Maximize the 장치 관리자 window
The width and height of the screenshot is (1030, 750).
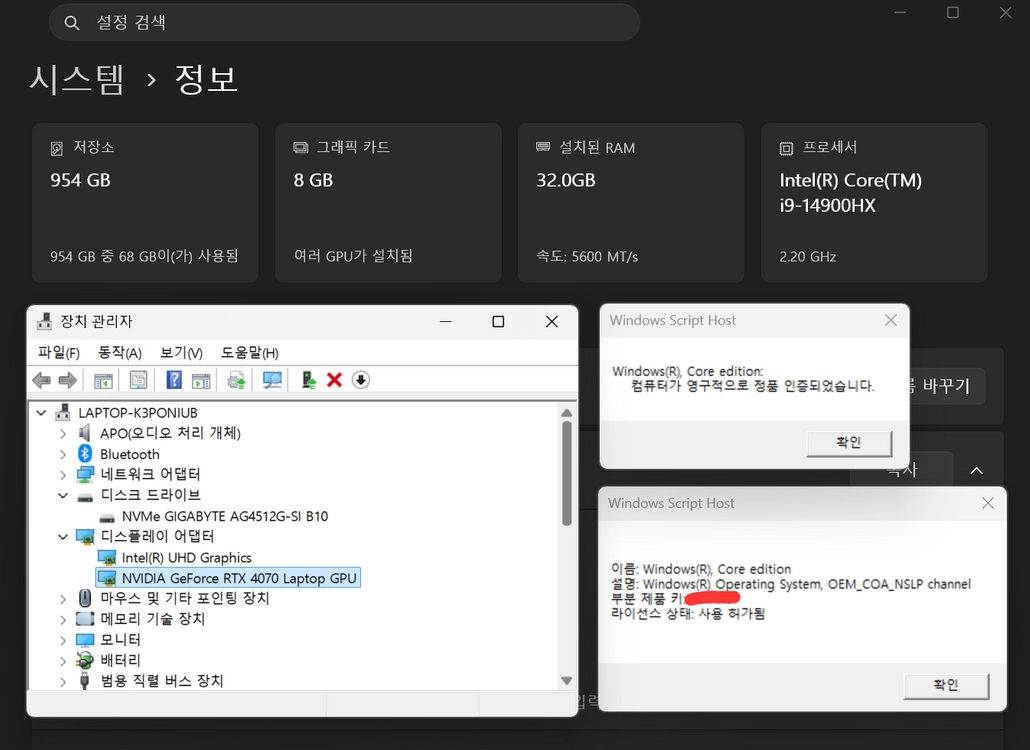click(498, 321)
